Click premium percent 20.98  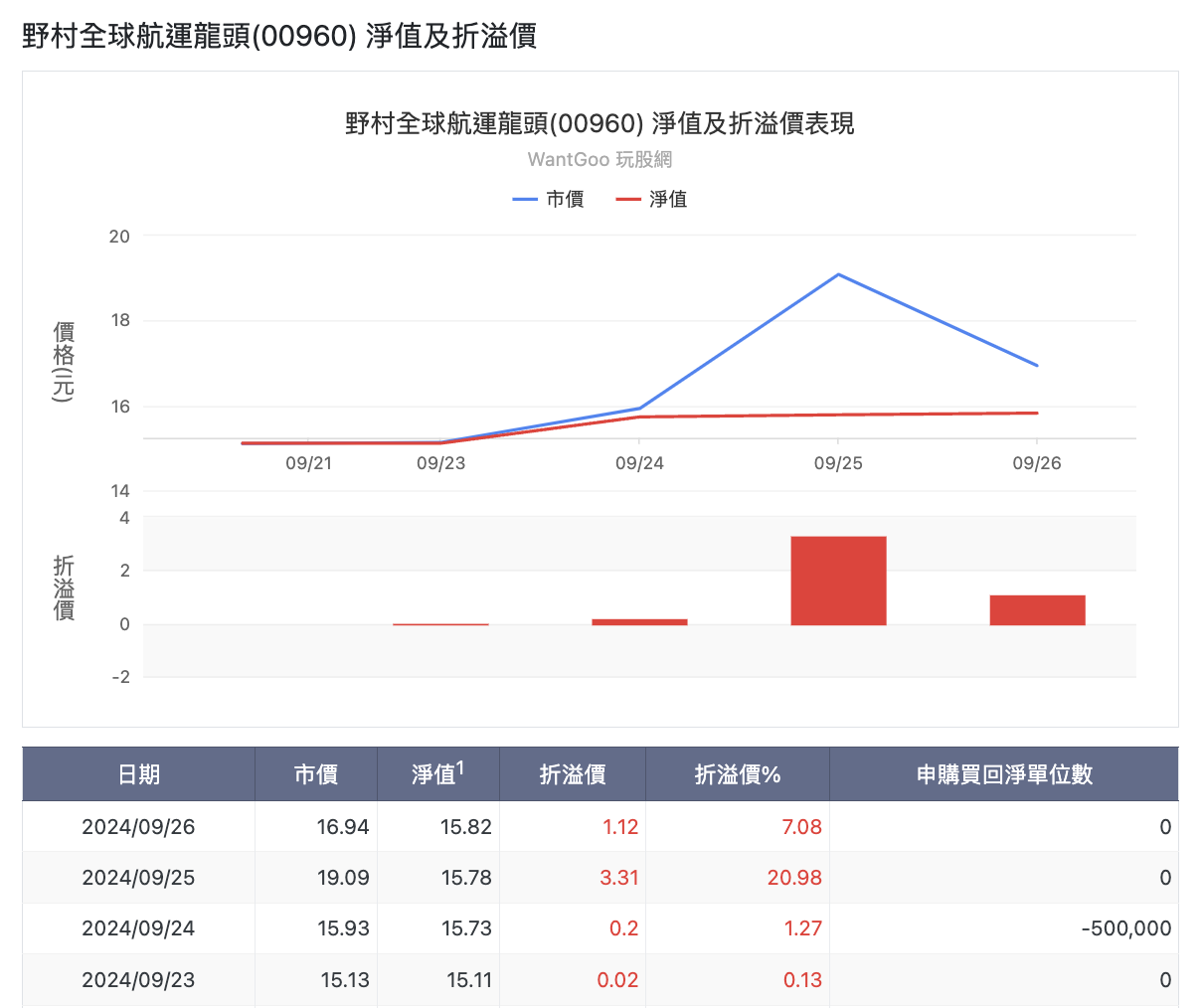794,878
